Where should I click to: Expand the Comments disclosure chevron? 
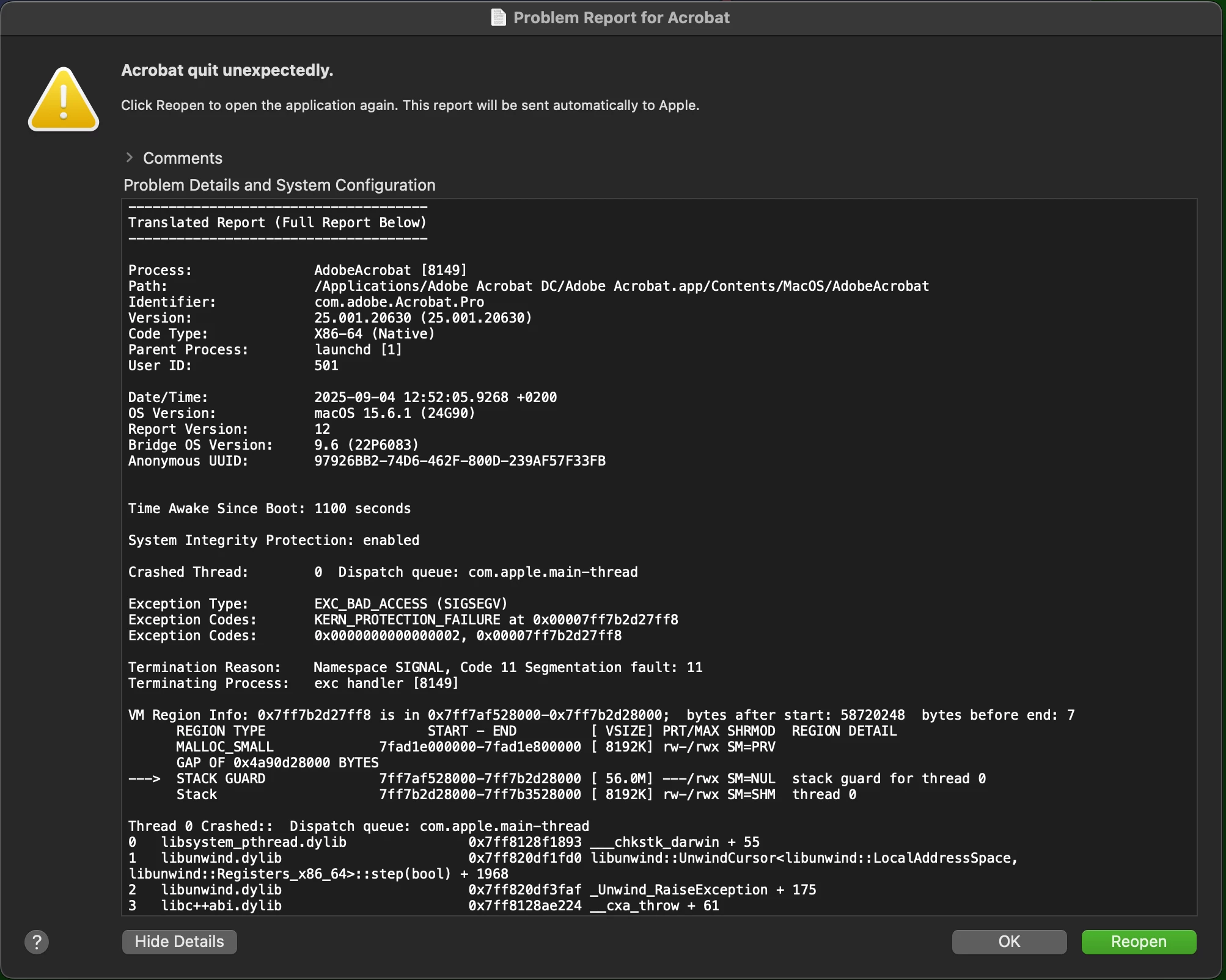click(x=129, y=158)
